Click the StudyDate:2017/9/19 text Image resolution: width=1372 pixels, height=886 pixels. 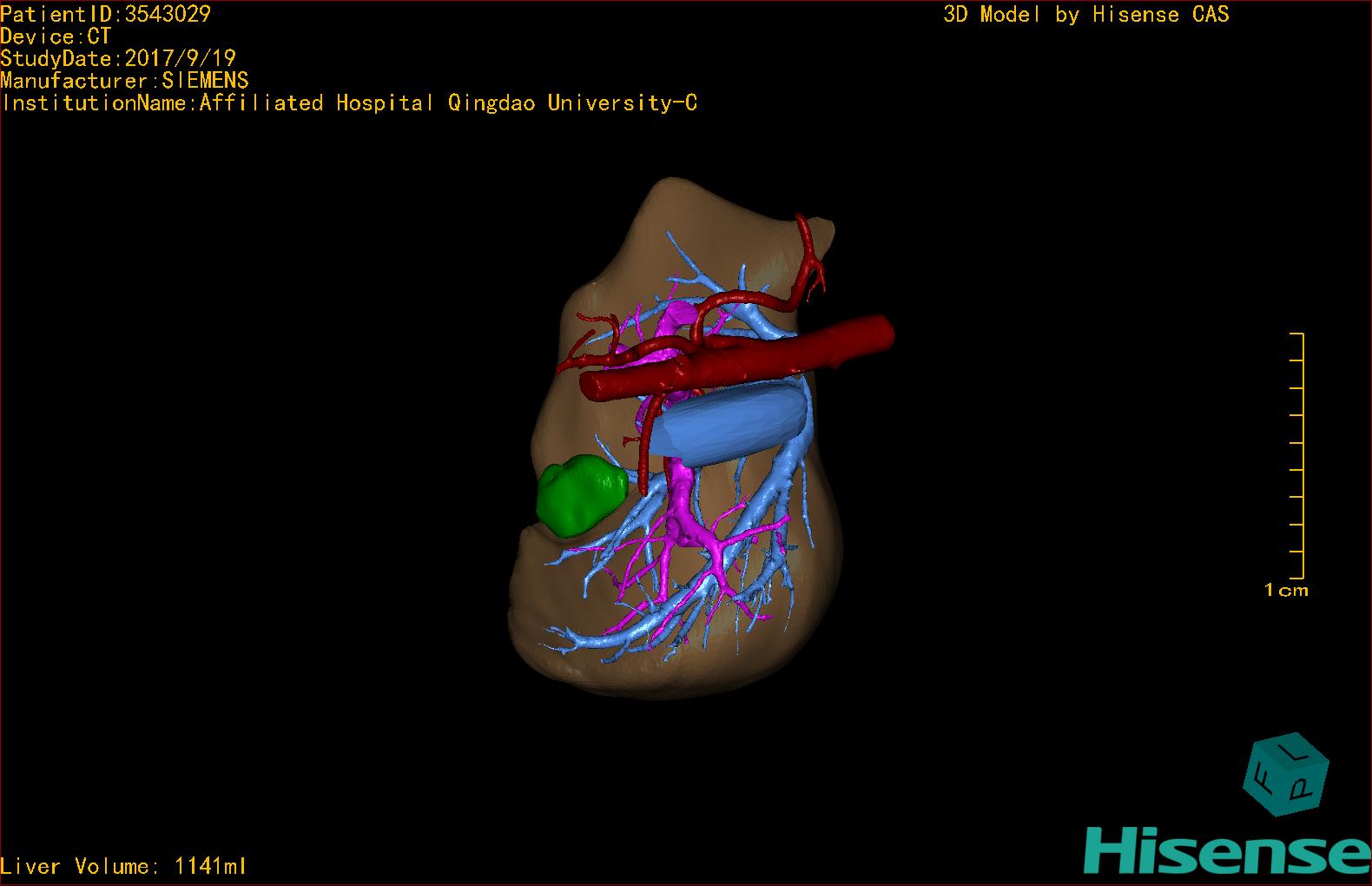tap(118, 58)
